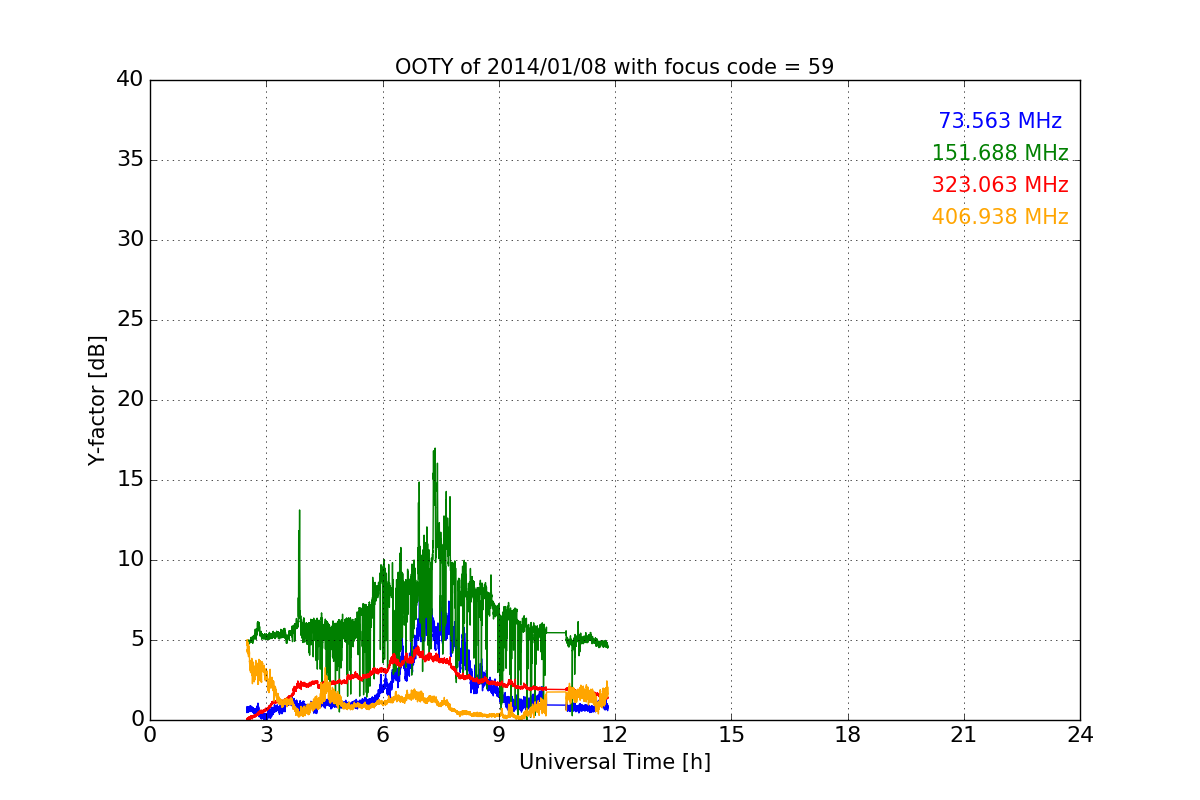Click the y-axis tick label 30

click(x=131, y=240)
